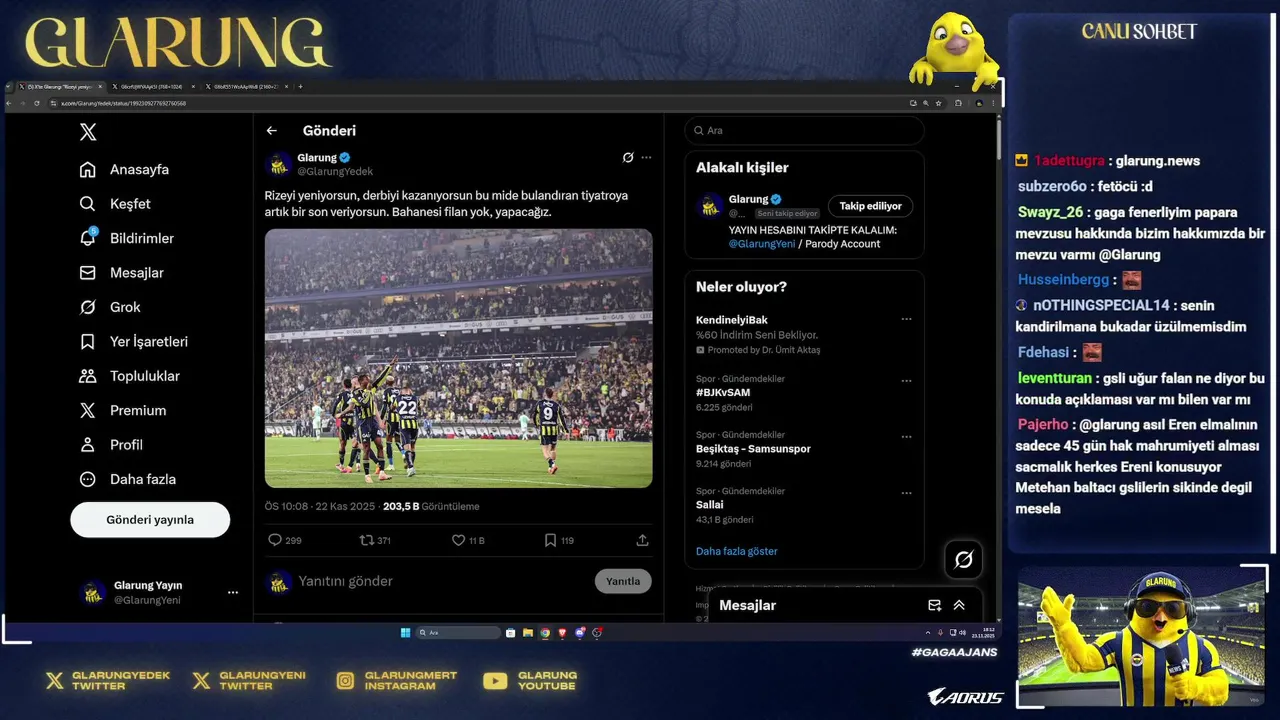Click the Grok icon on the post header
The image size is (1280, 720).
point(628,157)
